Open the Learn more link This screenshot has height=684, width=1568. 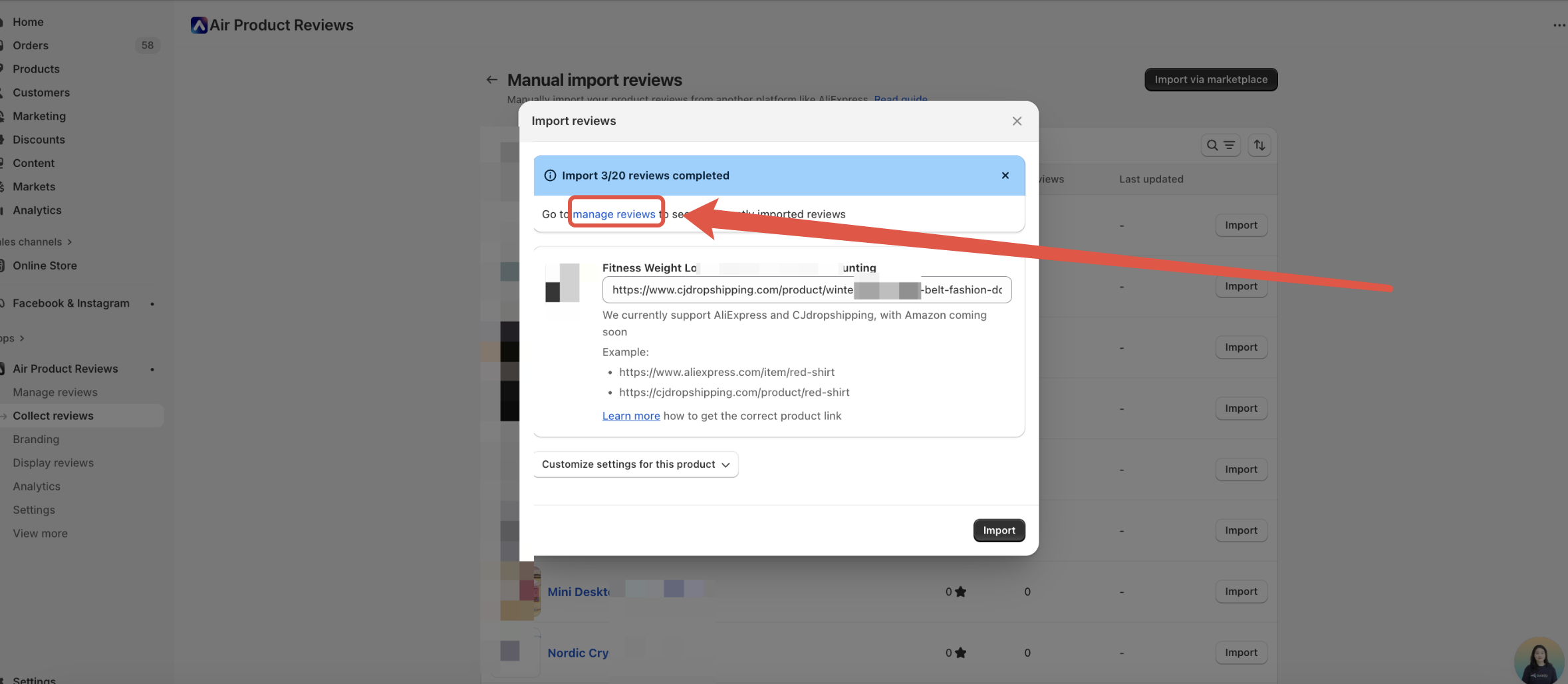(630, 416)
